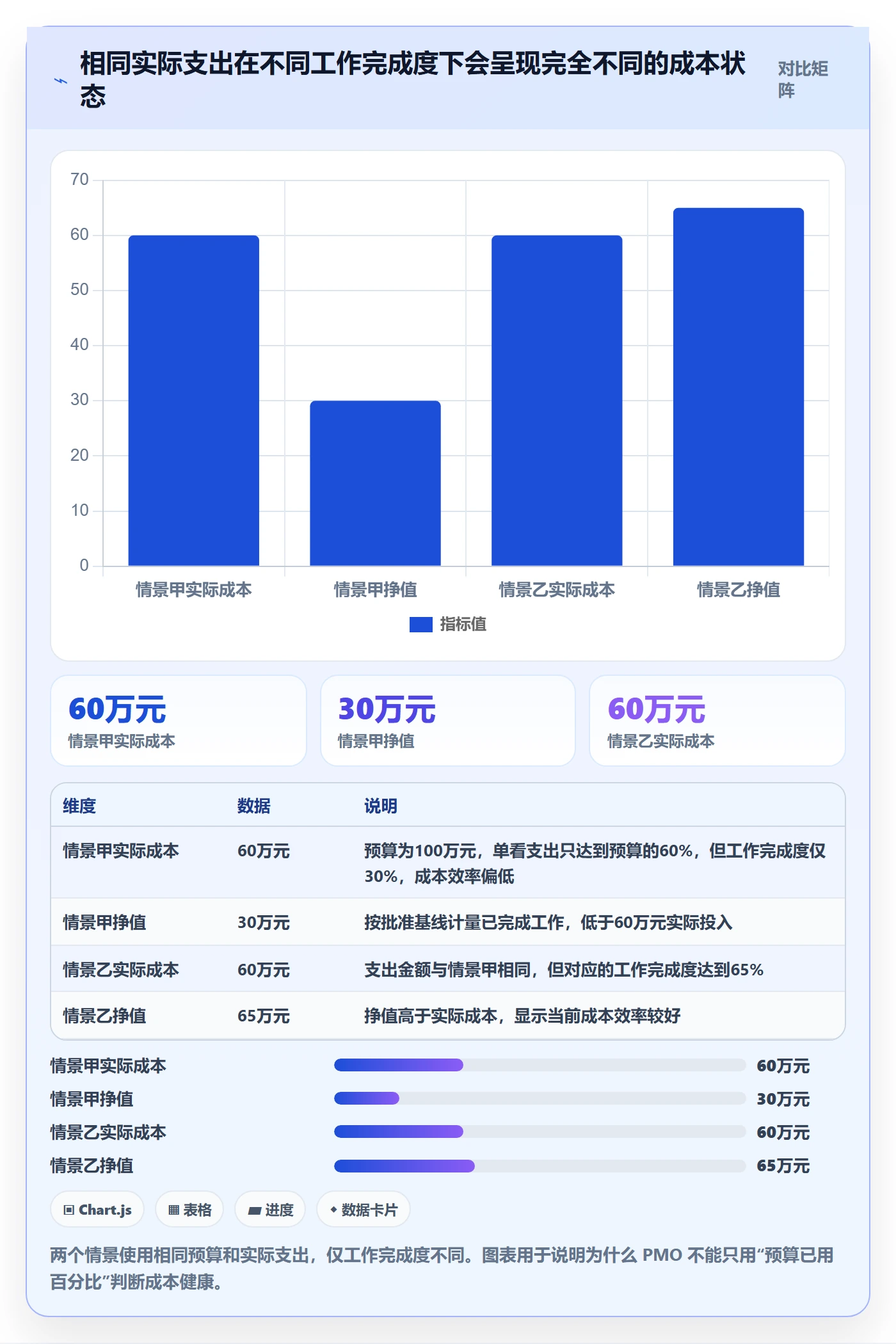Select the 情景乙挣值 bar in chart
896x1344 pixels.
[x=739, y=387]
